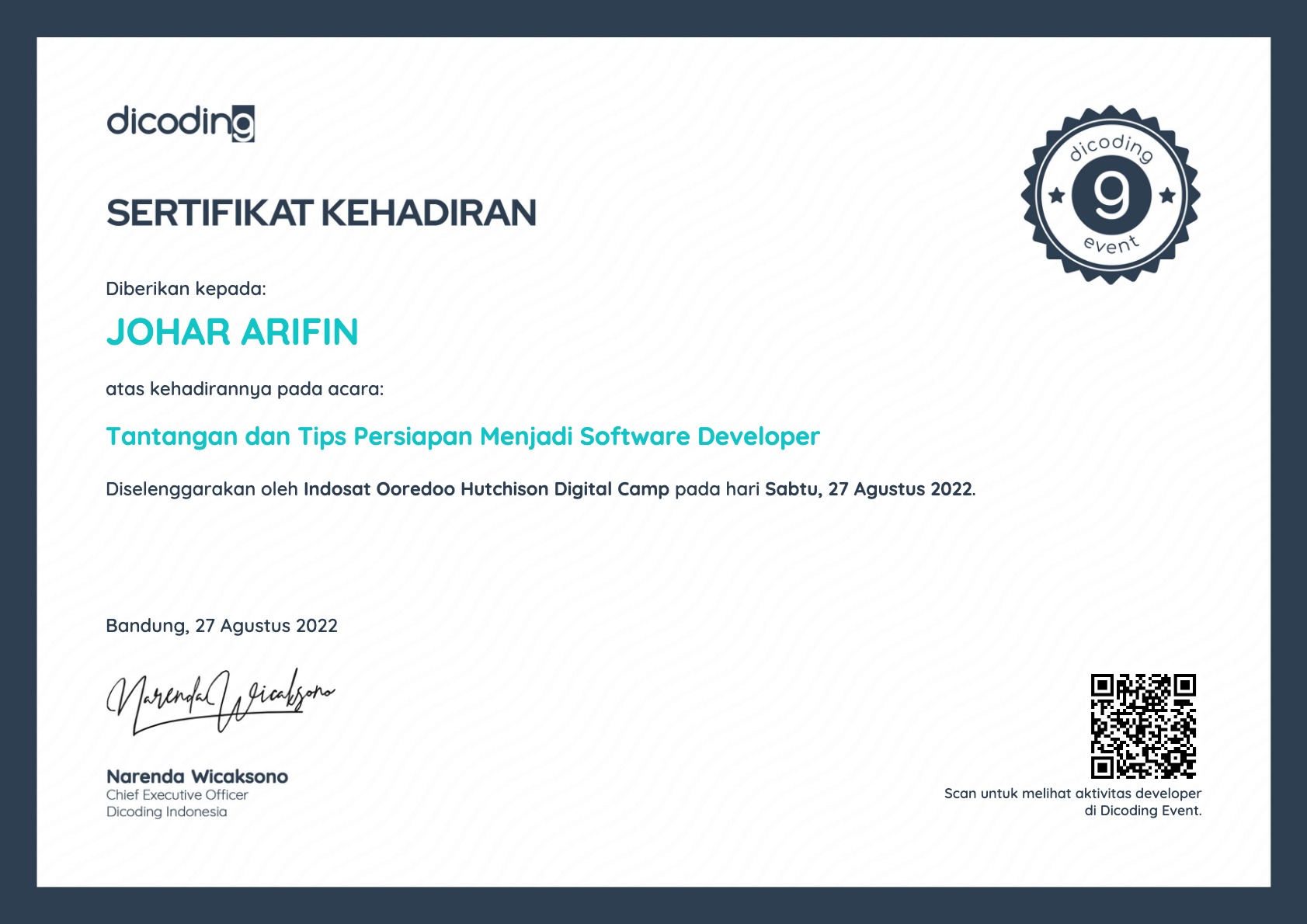Click the text 'Dicoding Indonesia'
This screenshot has height=924, width=1307.
(x=167, y=812)
